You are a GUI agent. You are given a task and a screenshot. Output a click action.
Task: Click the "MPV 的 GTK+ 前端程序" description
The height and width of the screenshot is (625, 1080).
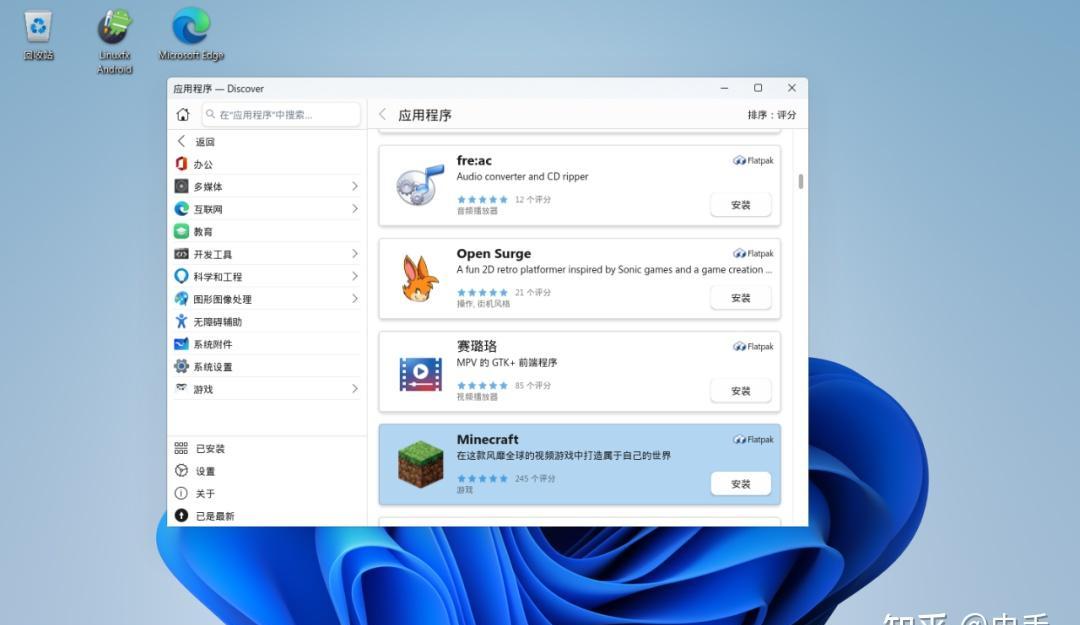coord(507,363)
